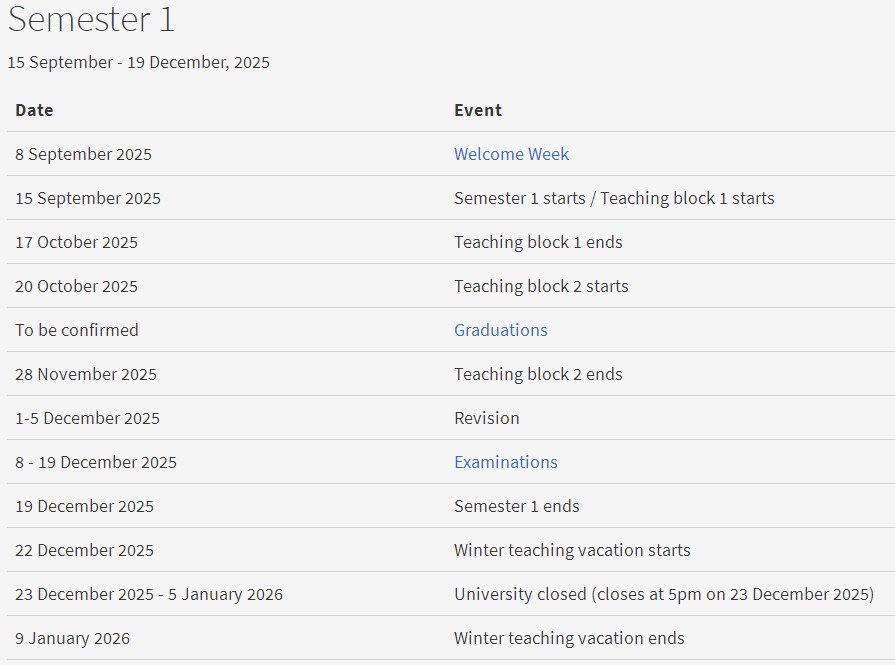
Task: Click the 9 January 2026 date cell
Action: pyautogui.click(x=72, y=638)
